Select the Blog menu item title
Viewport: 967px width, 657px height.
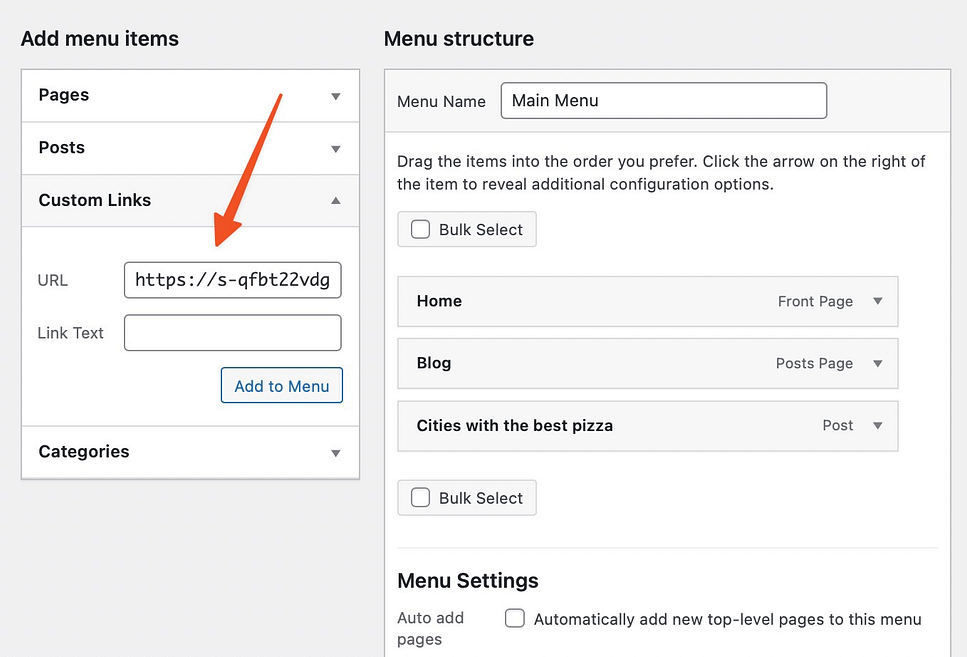[x=434, y=363]
